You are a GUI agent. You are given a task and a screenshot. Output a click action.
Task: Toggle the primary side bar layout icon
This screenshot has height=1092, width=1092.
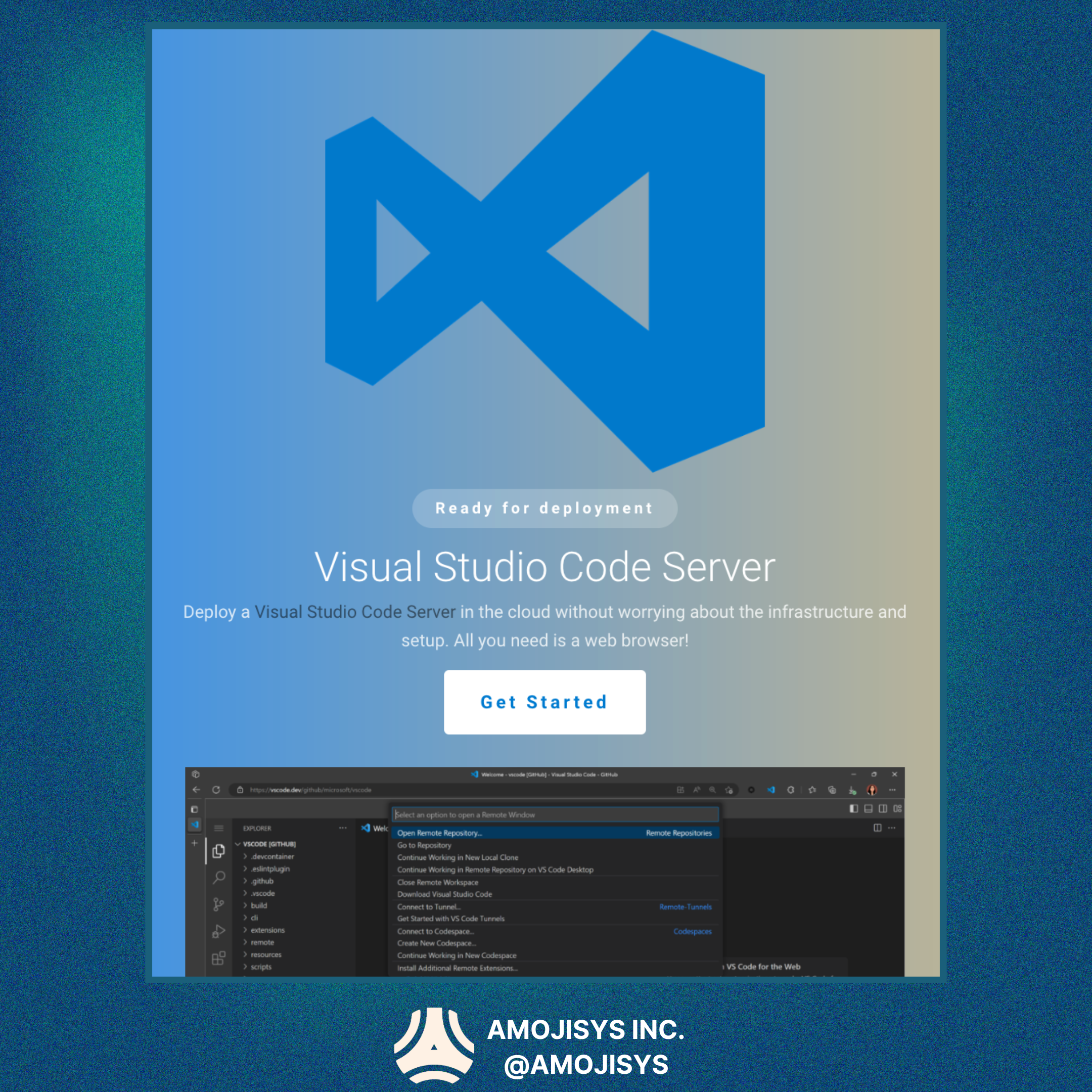click(x=853, y=809)
